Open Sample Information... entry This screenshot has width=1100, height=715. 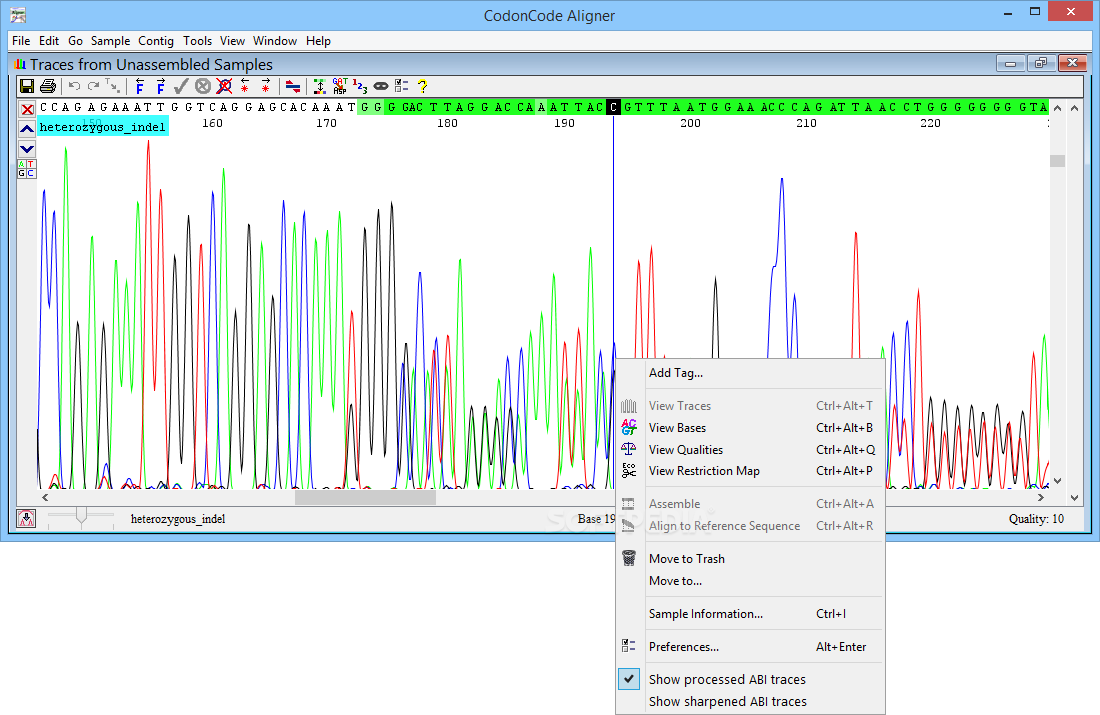tap(751, 613)
